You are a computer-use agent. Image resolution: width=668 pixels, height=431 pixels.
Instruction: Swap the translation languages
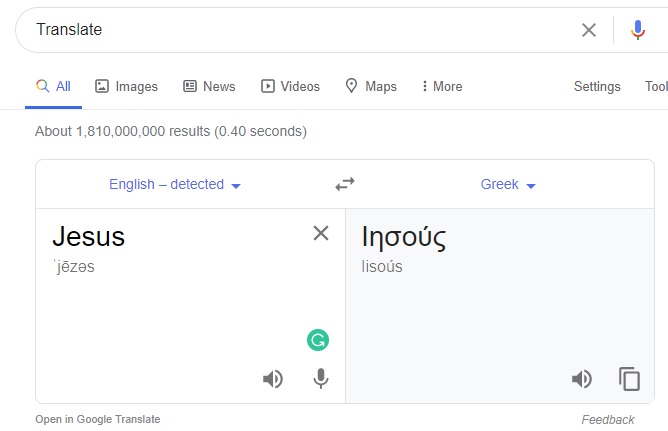[x=345, y=184]
